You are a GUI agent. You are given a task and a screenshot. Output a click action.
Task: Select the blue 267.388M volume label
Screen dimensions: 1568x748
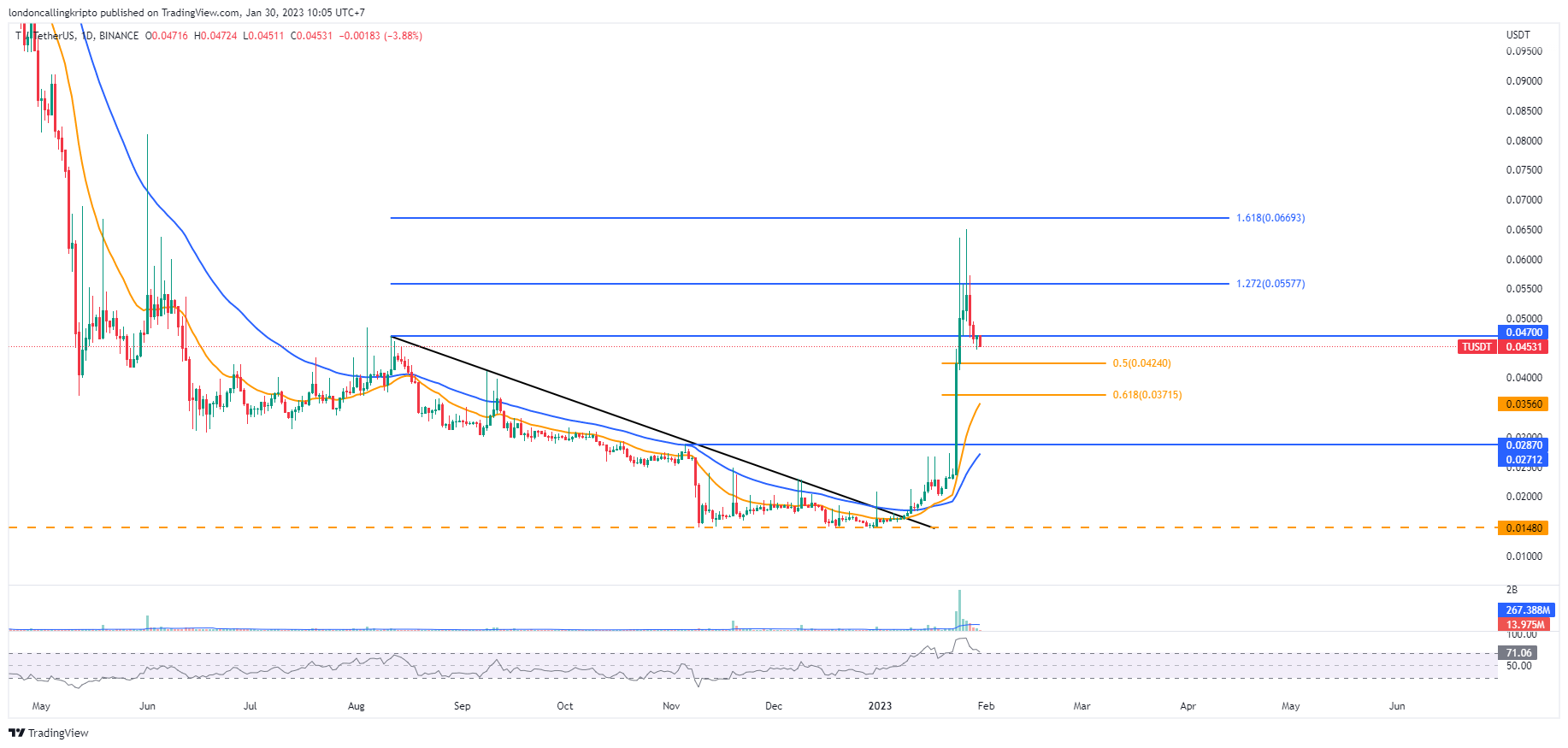pos(1526,610)
